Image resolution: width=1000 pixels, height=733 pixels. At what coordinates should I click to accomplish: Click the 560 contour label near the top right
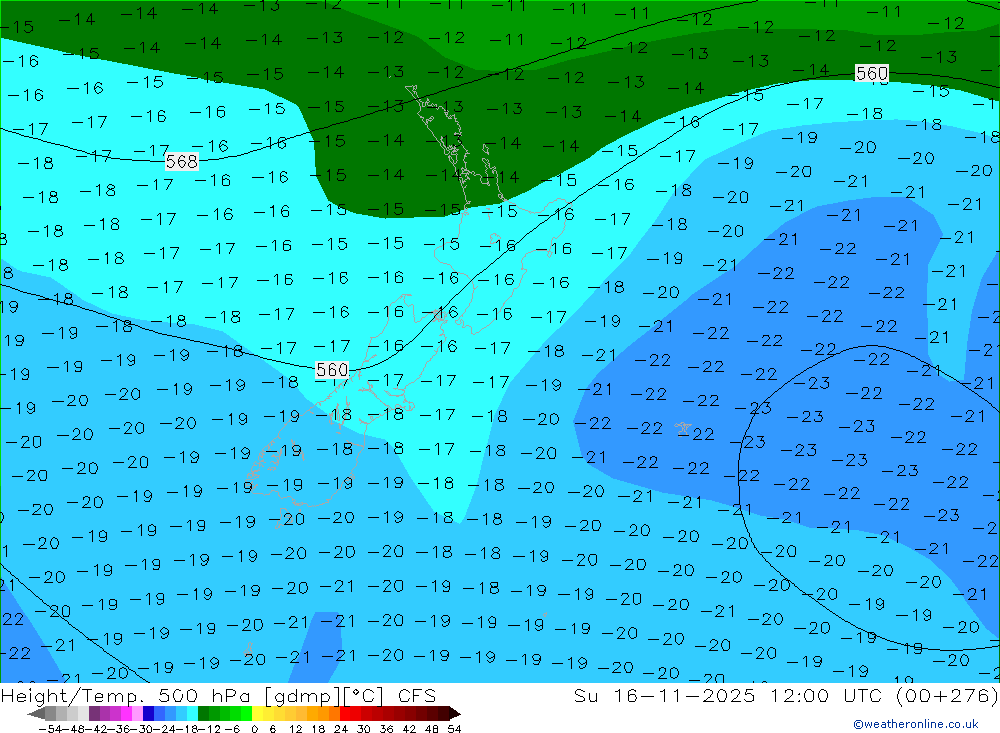tap(872, 73)
